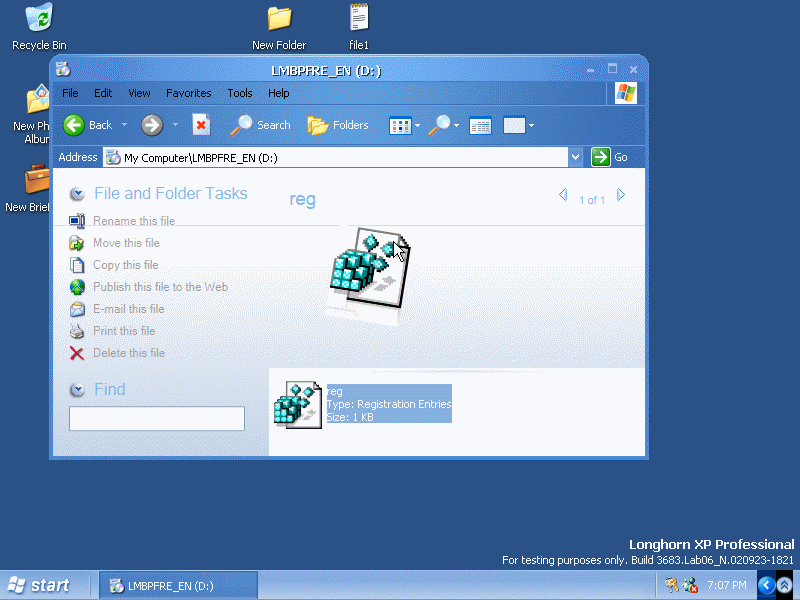This screenshot has width=800, height=600.
Task: Click the green Go arrow button
Action: [601, 157]
